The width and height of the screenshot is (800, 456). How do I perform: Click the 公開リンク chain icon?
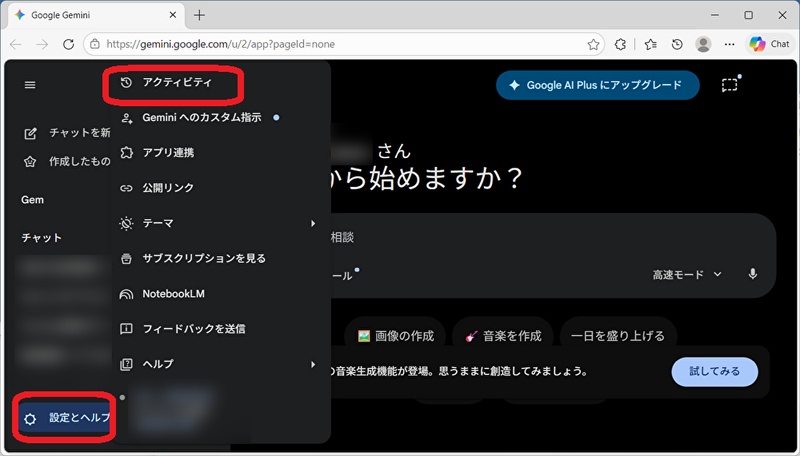127,188
